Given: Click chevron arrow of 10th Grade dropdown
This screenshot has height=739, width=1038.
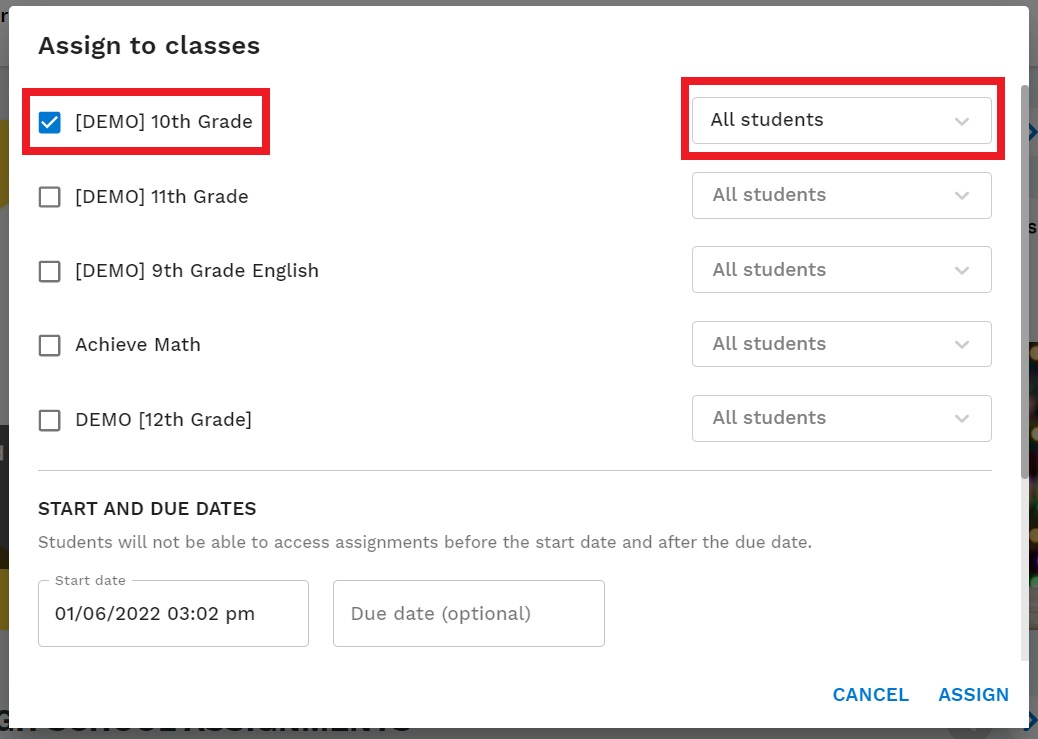Looking at the screenshot, I should pos(962,121).
